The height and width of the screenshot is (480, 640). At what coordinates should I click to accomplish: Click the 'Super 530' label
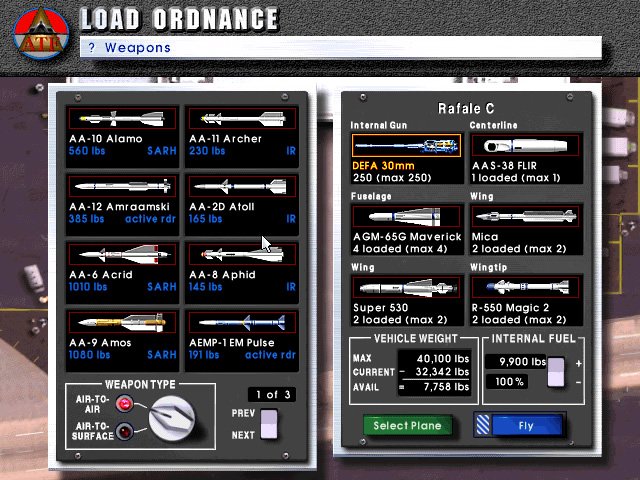tap(381, 308)
